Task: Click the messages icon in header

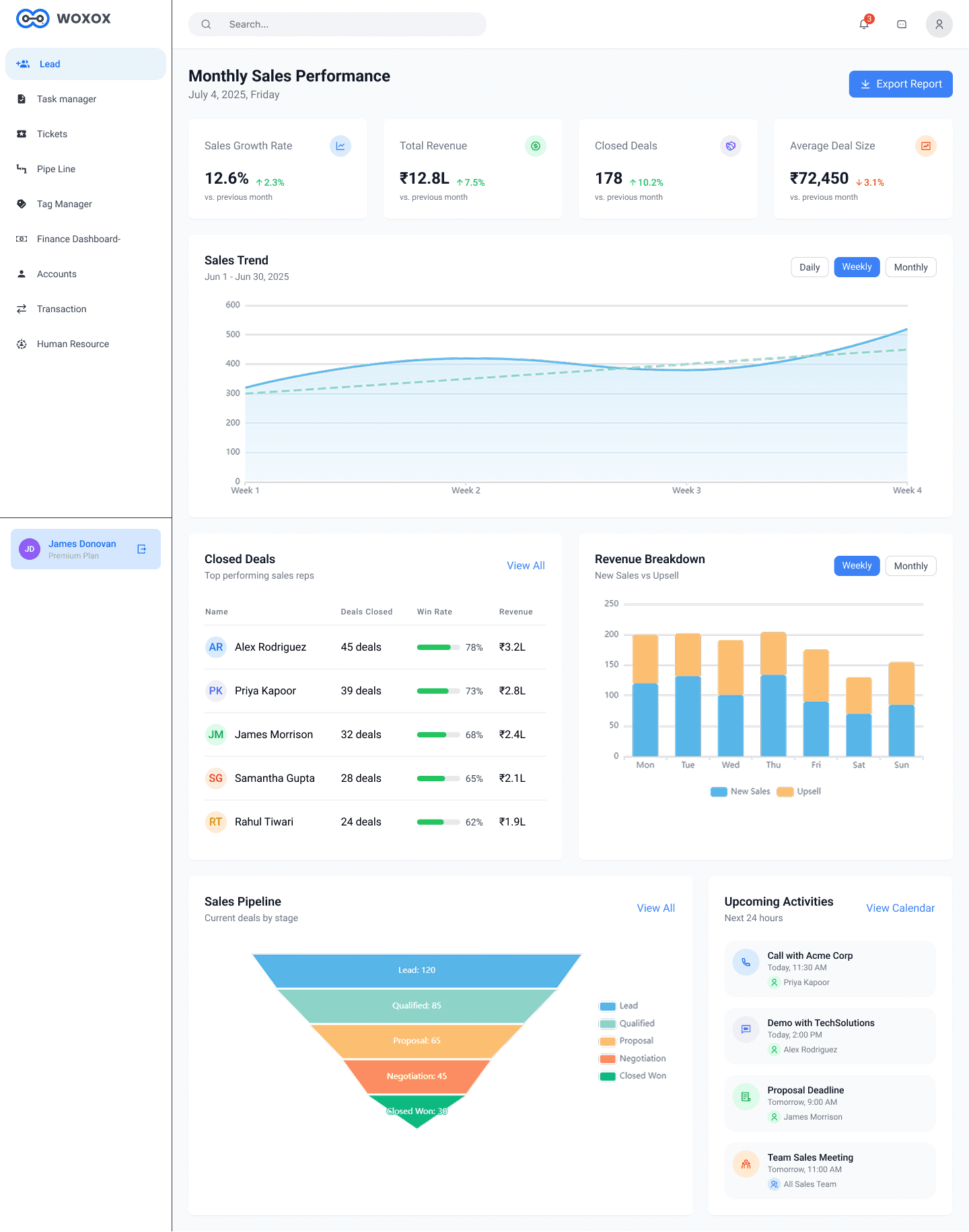Action: pos(902,24)
